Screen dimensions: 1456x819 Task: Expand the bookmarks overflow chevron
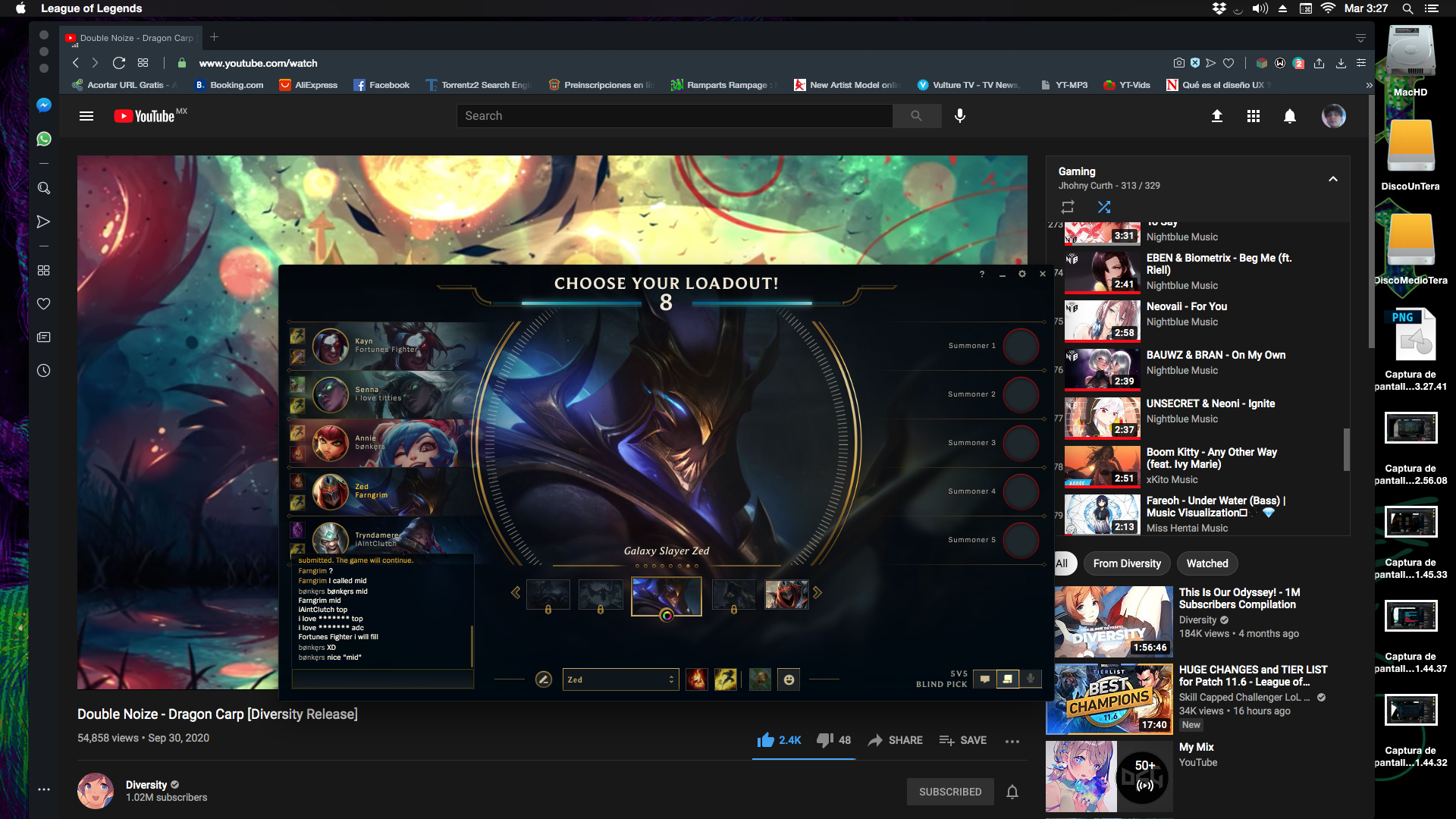(1369, 85)
